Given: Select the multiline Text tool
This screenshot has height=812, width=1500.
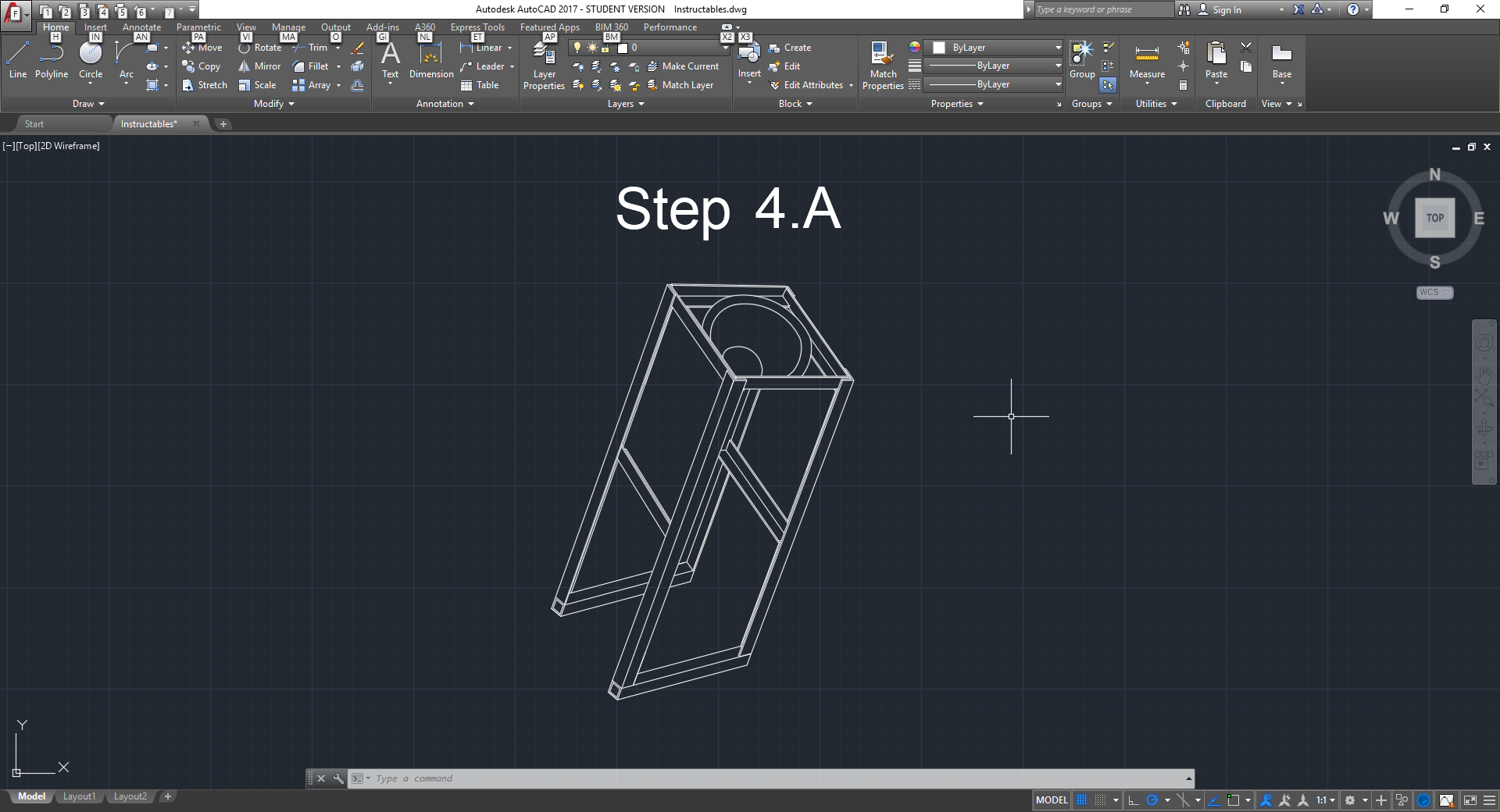Looking at the screenshot, I should click(390, 60).
